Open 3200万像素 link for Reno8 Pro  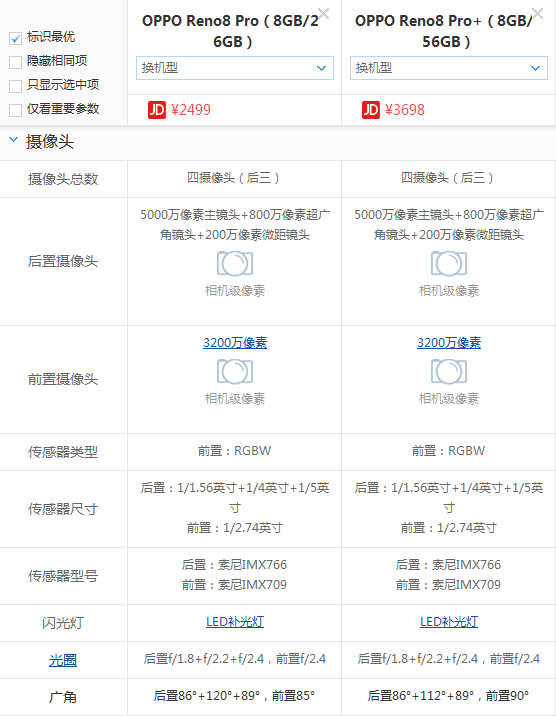(235, 343)
